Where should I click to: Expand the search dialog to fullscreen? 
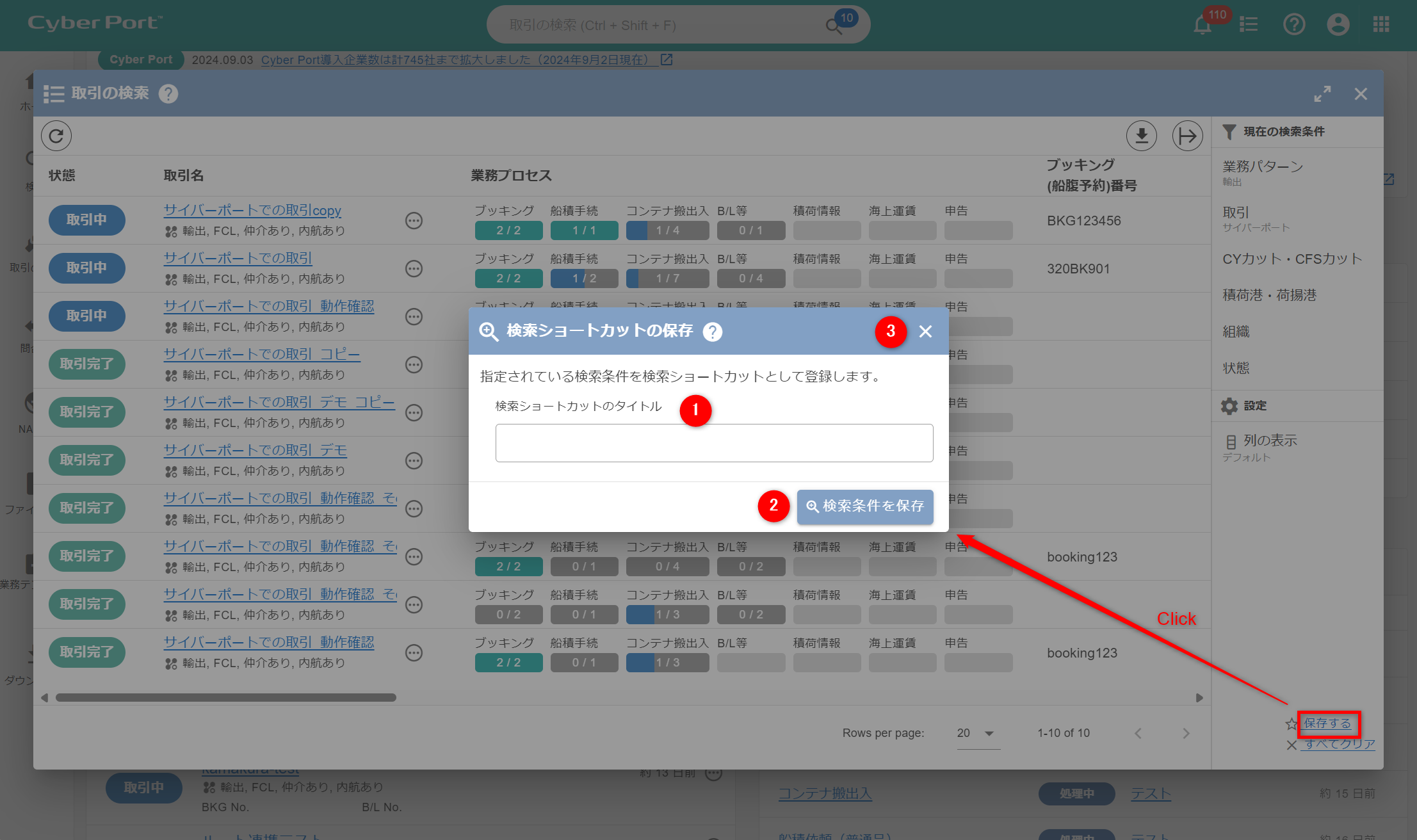[1322, 94]
